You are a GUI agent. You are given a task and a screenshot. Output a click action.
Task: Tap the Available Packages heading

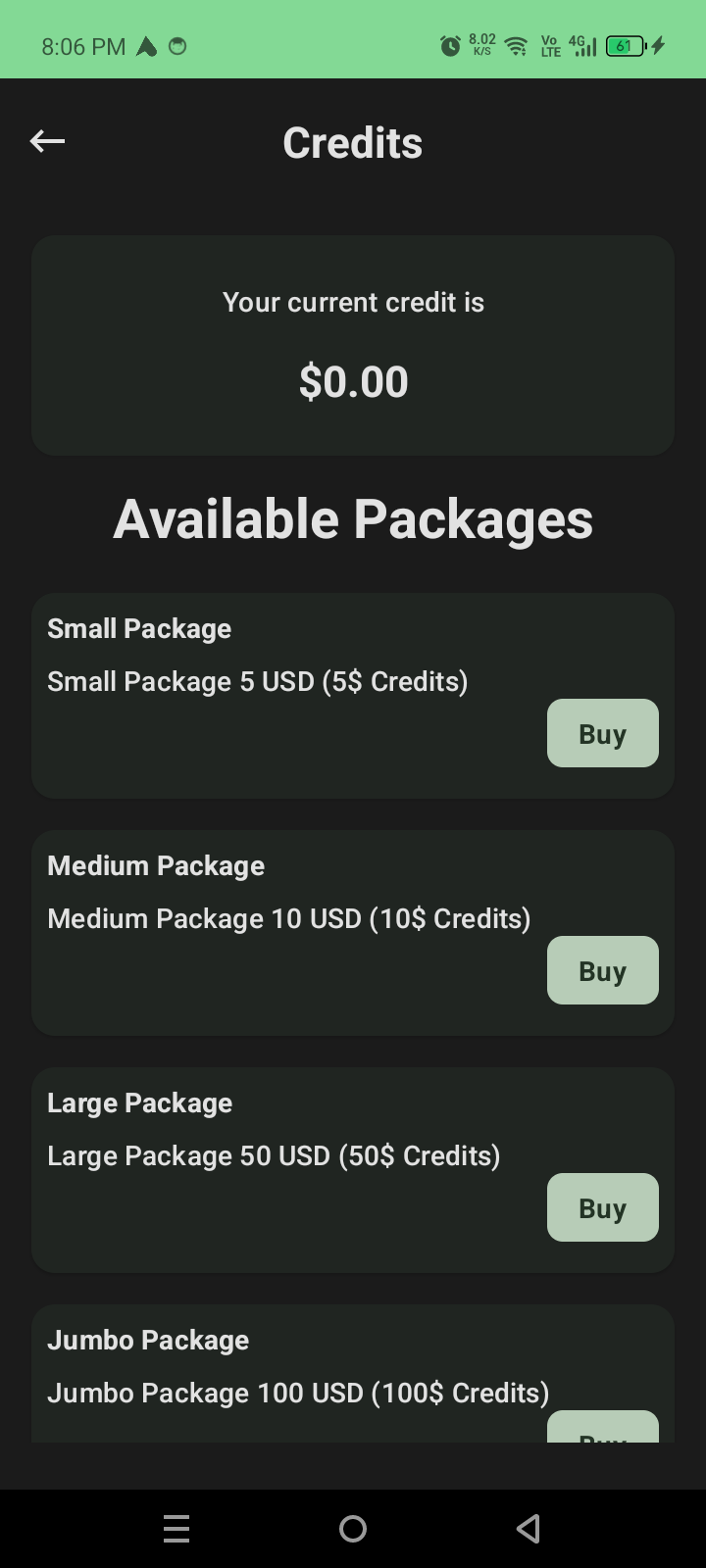coord(353,518)
